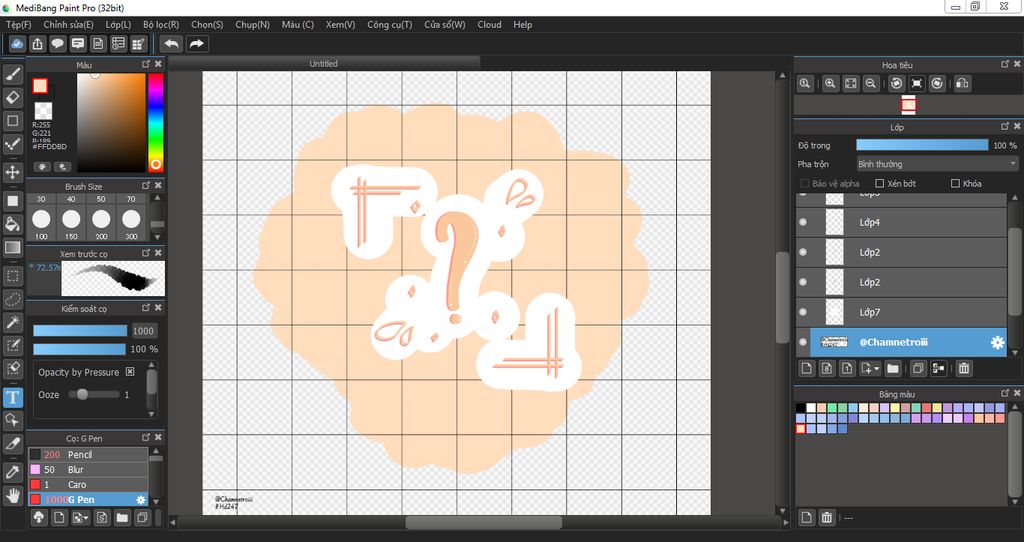Screen dimensions: 1024x542
Task: Select the Eraser tool
Action: tap(12, 97)
